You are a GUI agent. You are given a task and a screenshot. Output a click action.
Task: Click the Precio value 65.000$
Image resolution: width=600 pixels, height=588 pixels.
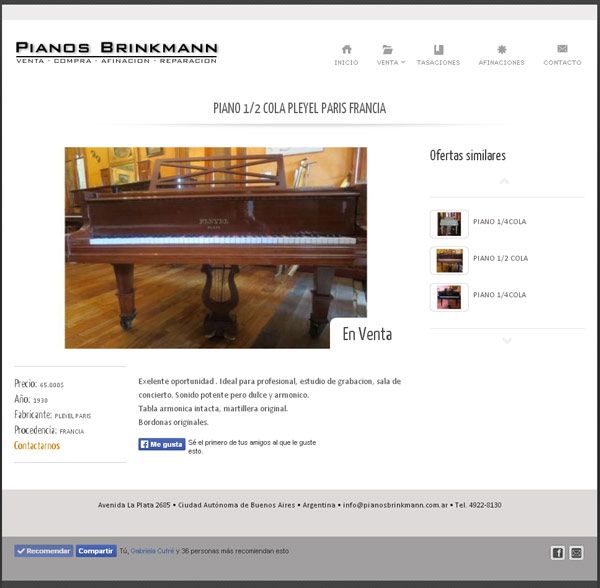coord(52,385)
